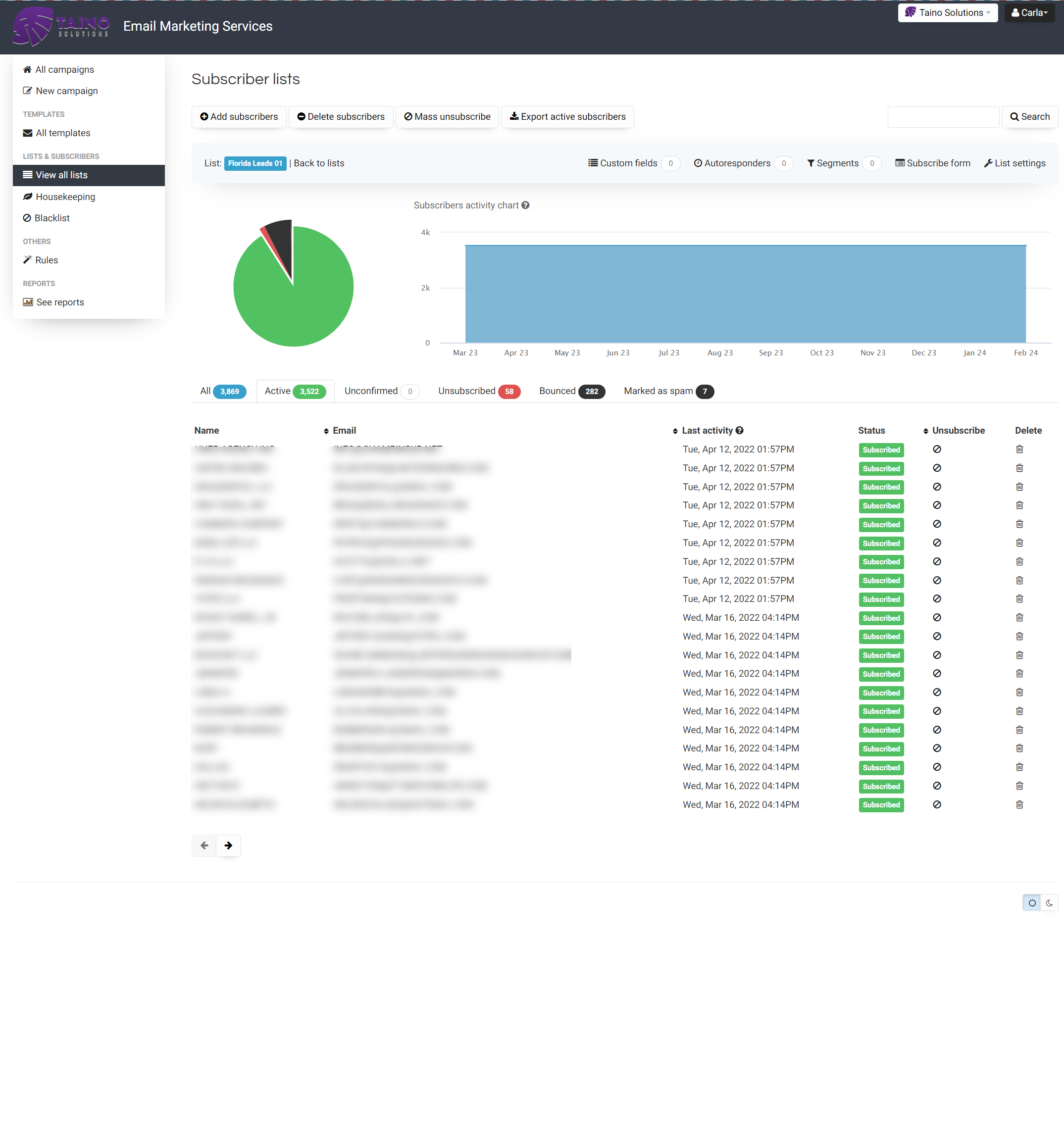Image resolution: width=1064 pixels, height=1141 pixels.
Task: Click the help icon beside Subscribers activity chart
Action: tap(525, 205)
